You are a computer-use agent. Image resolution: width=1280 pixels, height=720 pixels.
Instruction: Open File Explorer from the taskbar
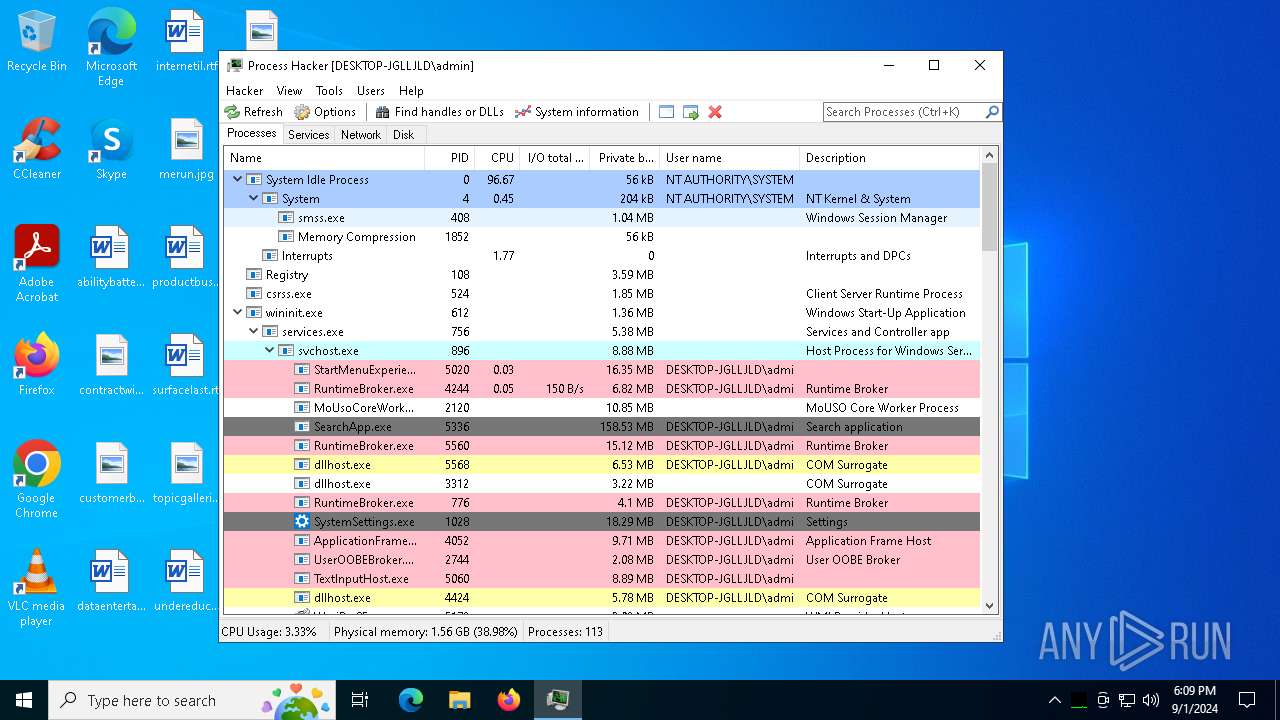459,700
